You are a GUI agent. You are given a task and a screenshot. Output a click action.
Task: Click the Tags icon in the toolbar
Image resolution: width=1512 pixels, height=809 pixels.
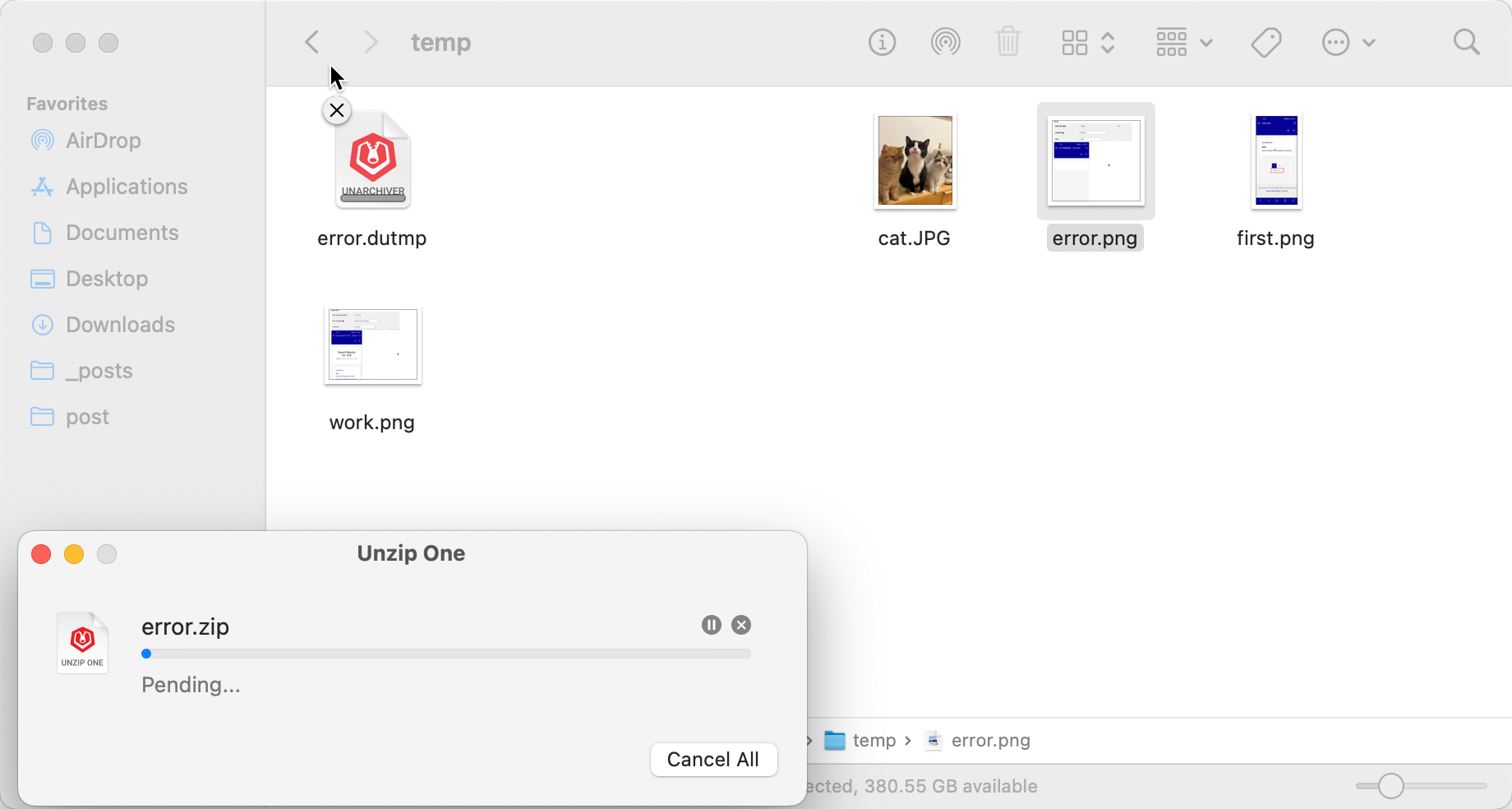1265,42
